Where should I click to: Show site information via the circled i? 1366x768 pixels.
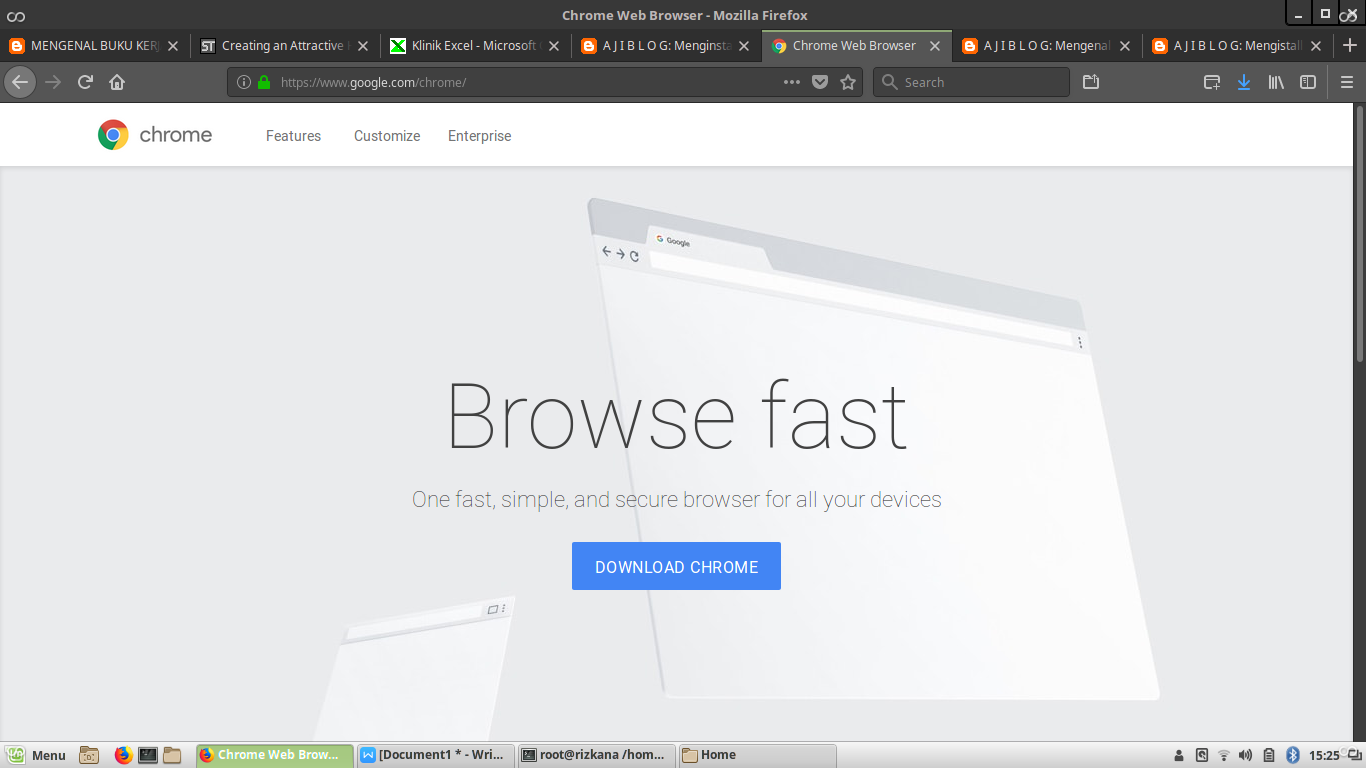point(244,82)
